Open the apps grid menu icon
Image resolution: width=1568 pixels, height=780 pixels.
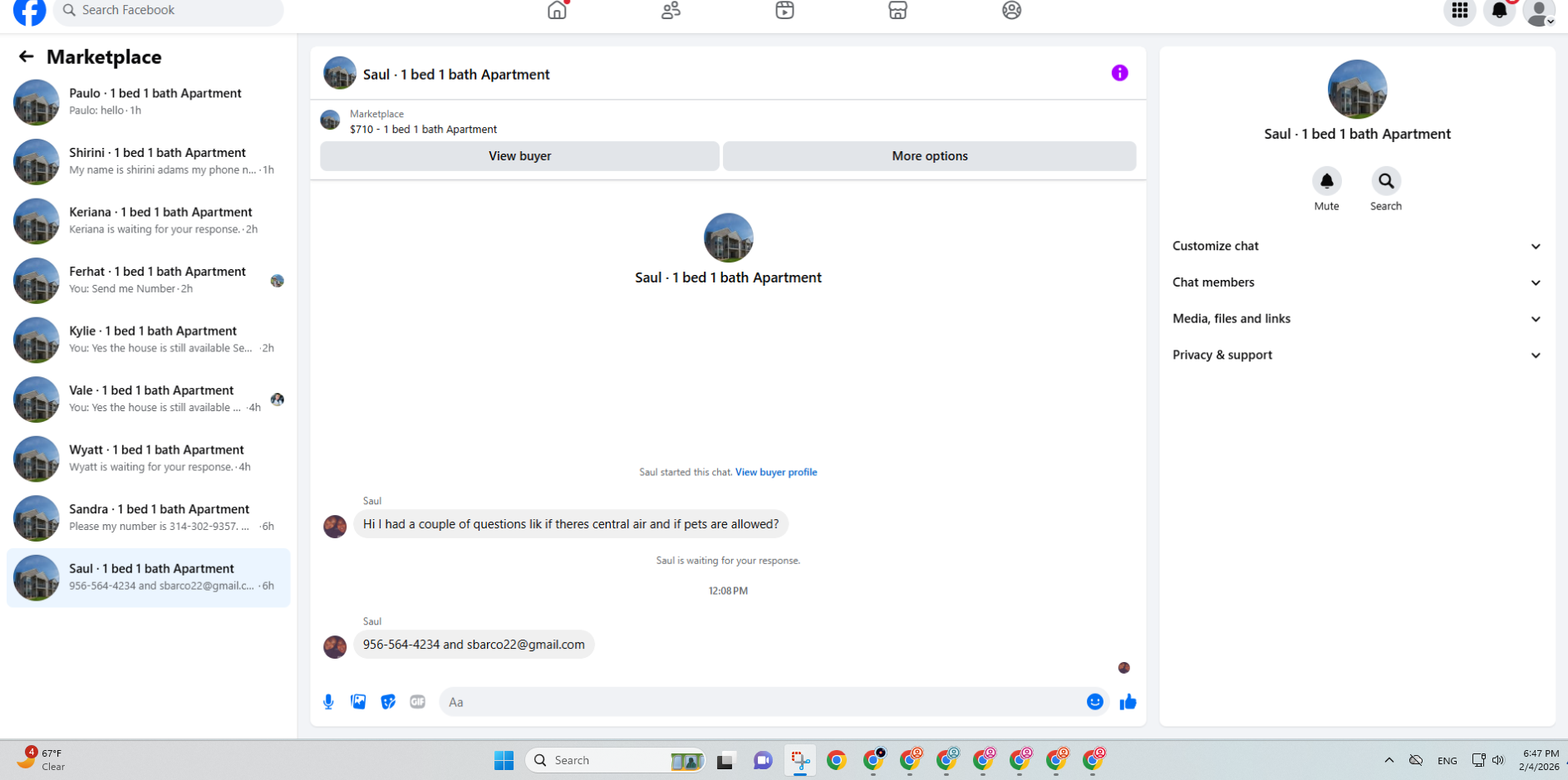click(1460, 11)
